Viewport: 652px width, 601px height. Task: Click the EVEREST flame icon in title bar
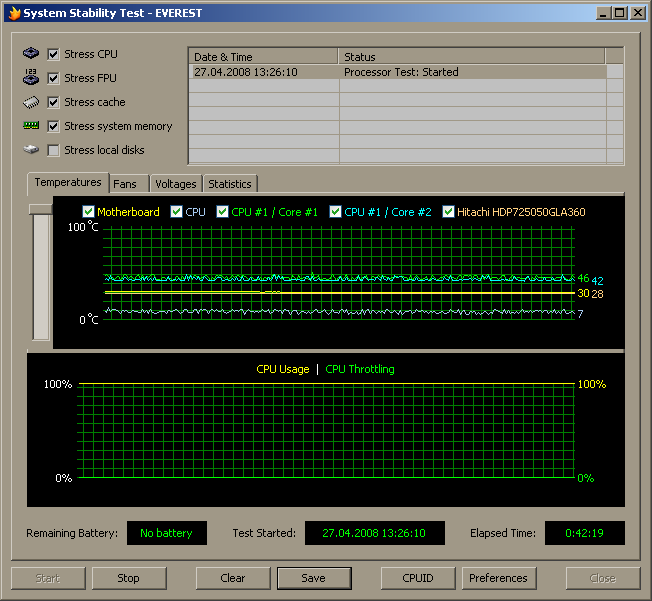(13, 12)
